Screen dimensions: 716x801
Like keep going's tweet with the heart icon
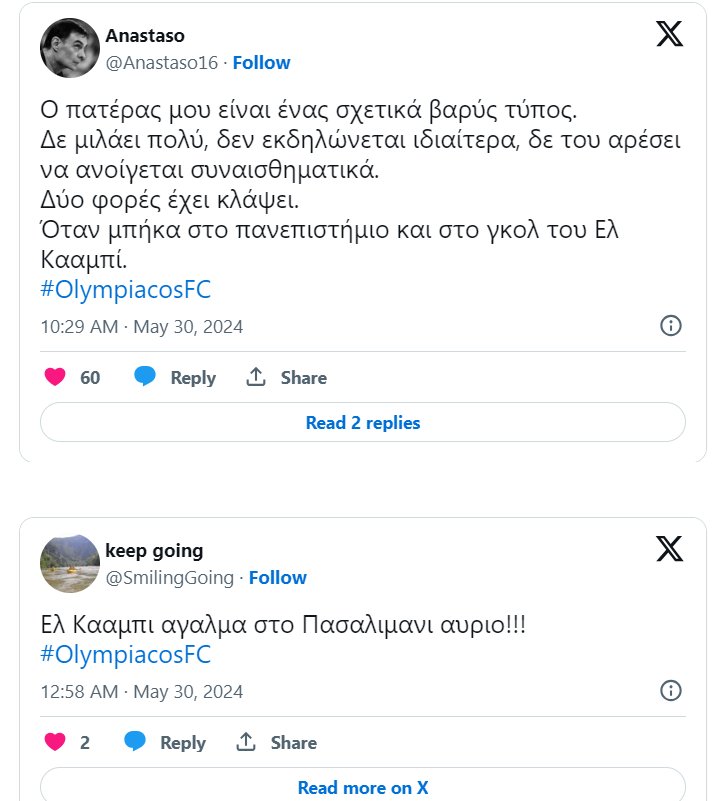pos(56,742)
